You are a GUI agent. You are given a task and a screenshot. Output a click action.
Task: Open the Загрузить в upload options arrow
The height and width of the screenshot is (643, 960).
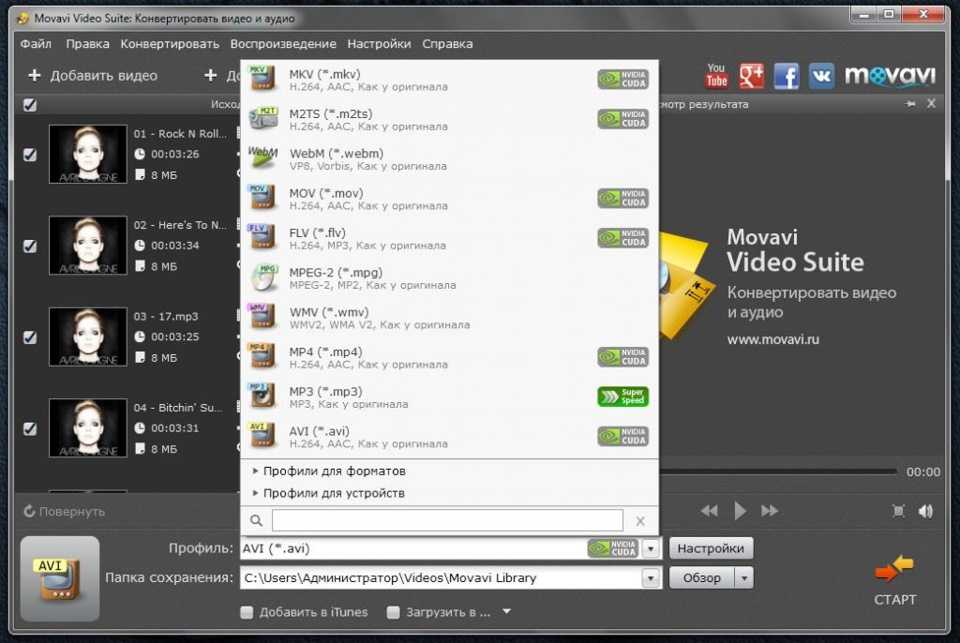click(x=506, y=611)
